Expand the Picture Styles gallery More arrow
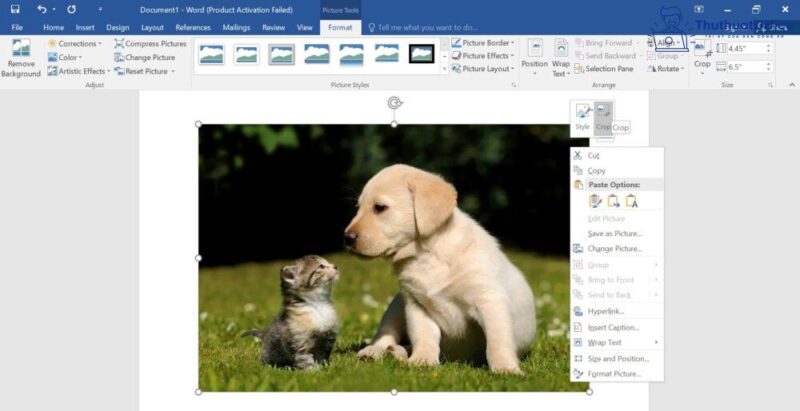 click(444, 69)
